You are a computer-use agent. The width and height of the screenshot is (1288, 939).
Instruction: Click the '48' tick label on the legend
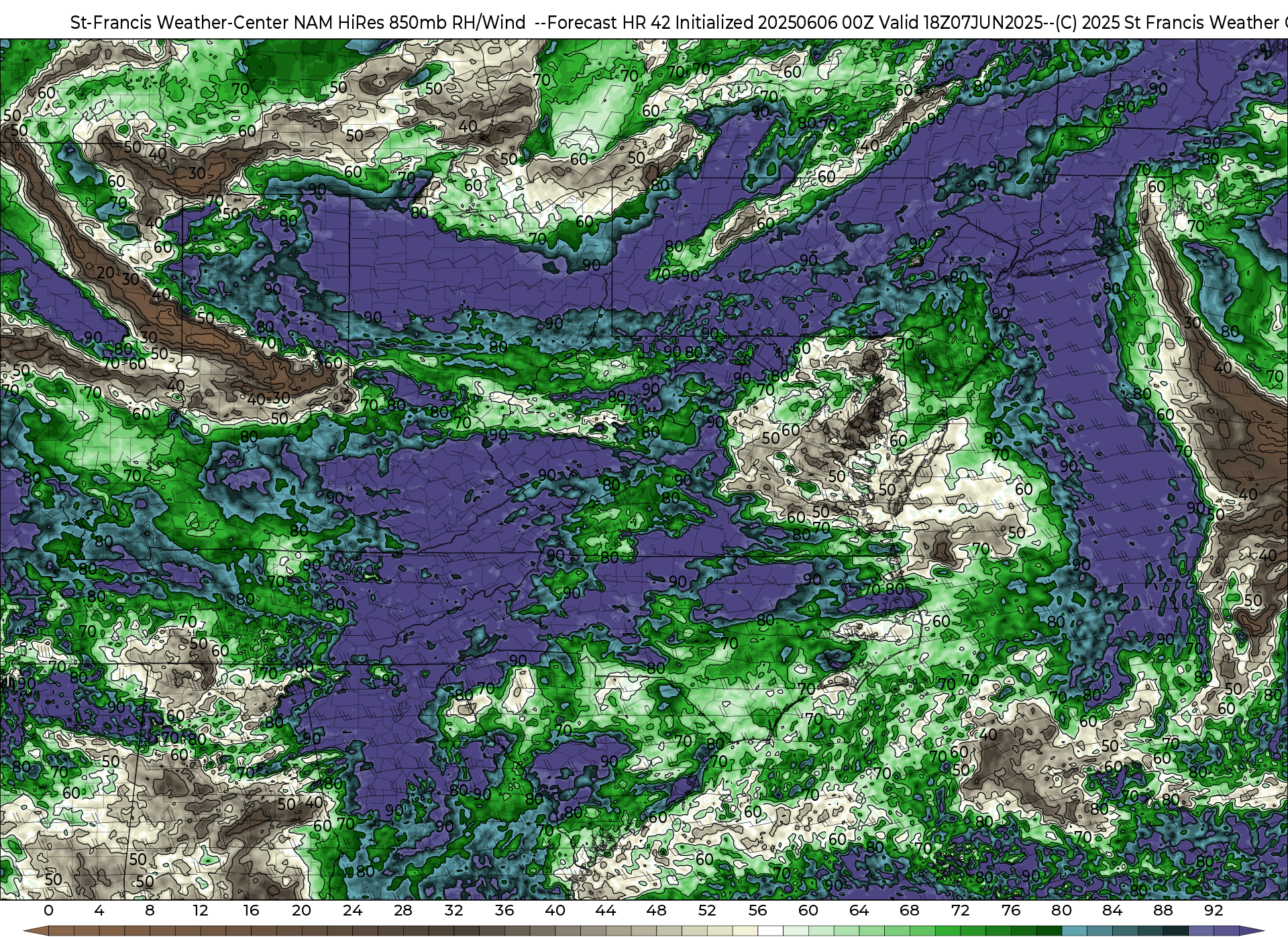(656, 910)
